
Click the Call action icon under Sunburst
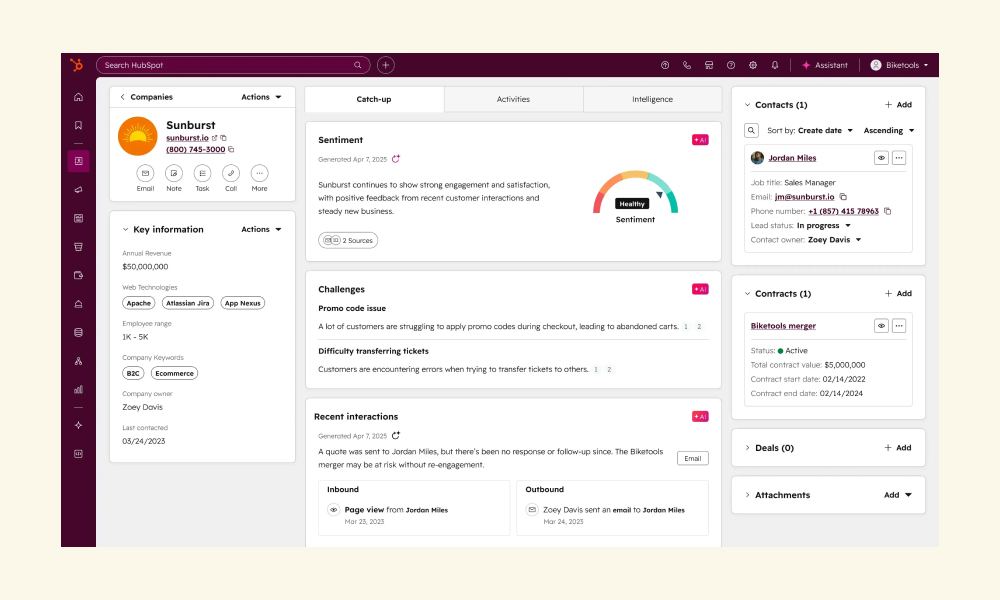(231, 173)
